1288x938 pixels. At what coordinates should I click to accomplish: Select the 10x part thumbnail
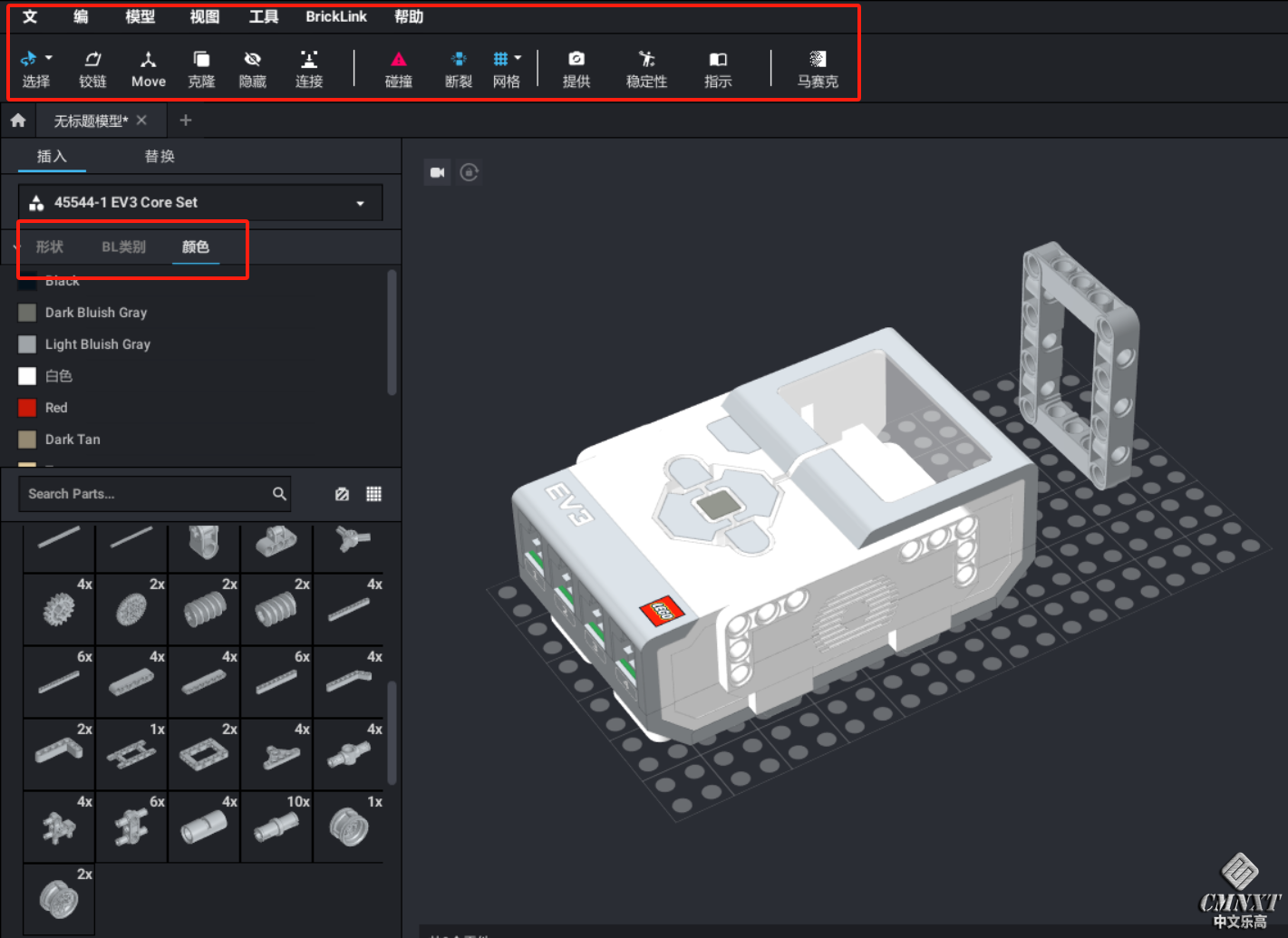(276, 827)
